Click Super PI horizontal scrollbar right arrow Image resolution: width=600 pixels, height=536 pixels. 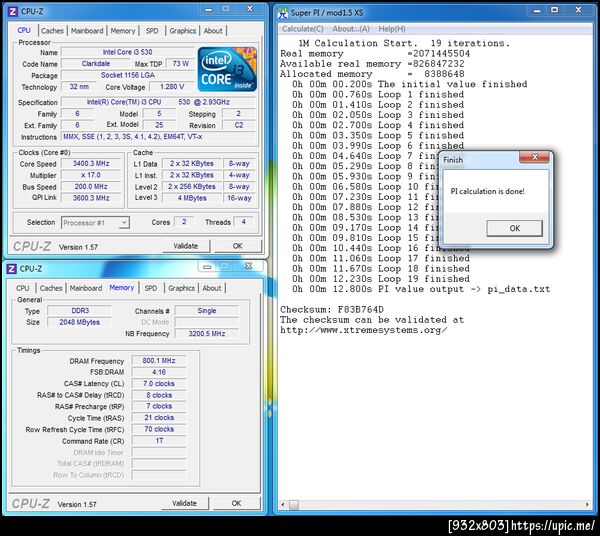click(x=587, y=505)
